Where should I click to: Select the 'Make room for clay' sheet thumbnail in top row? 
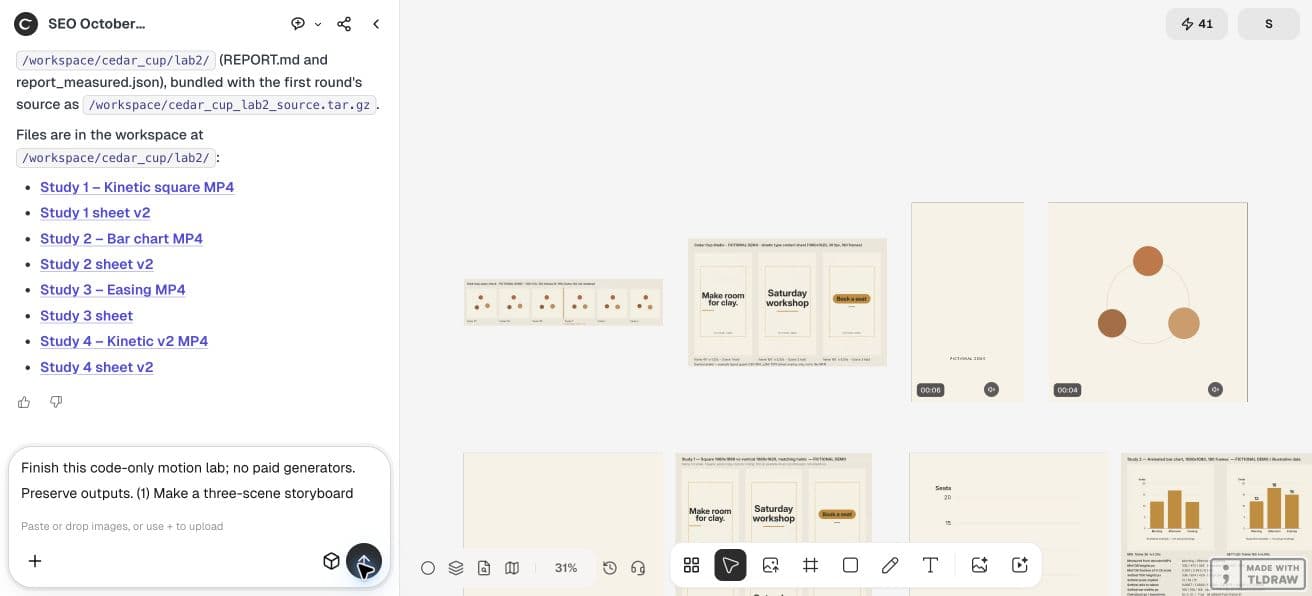point(787,302)
